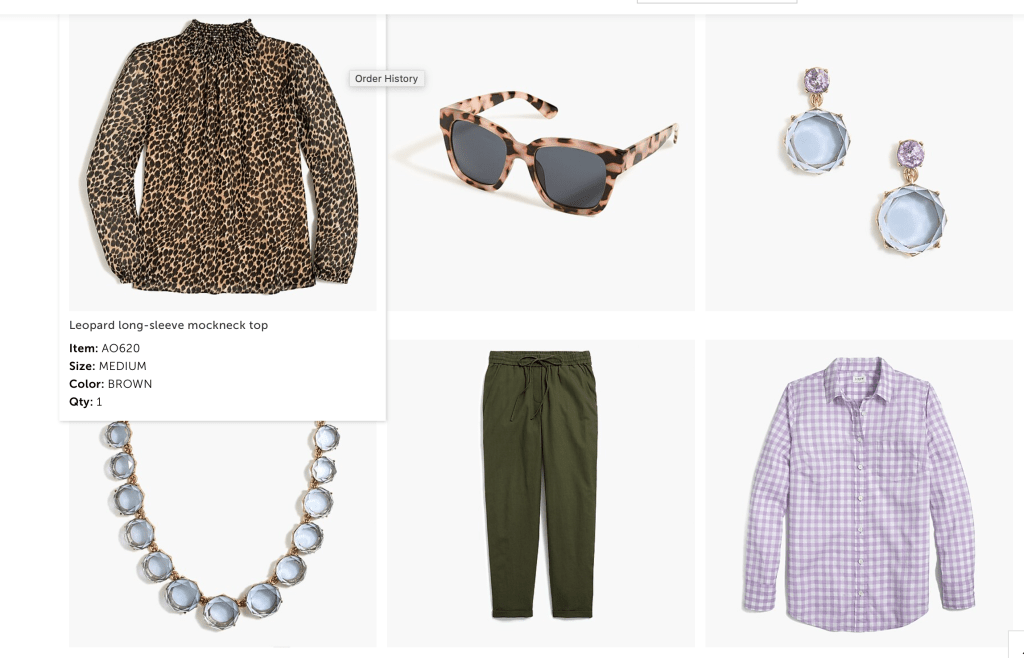
Task: Focus the input box at top edge
Action: pyautogui.click(x=716, y=2)
